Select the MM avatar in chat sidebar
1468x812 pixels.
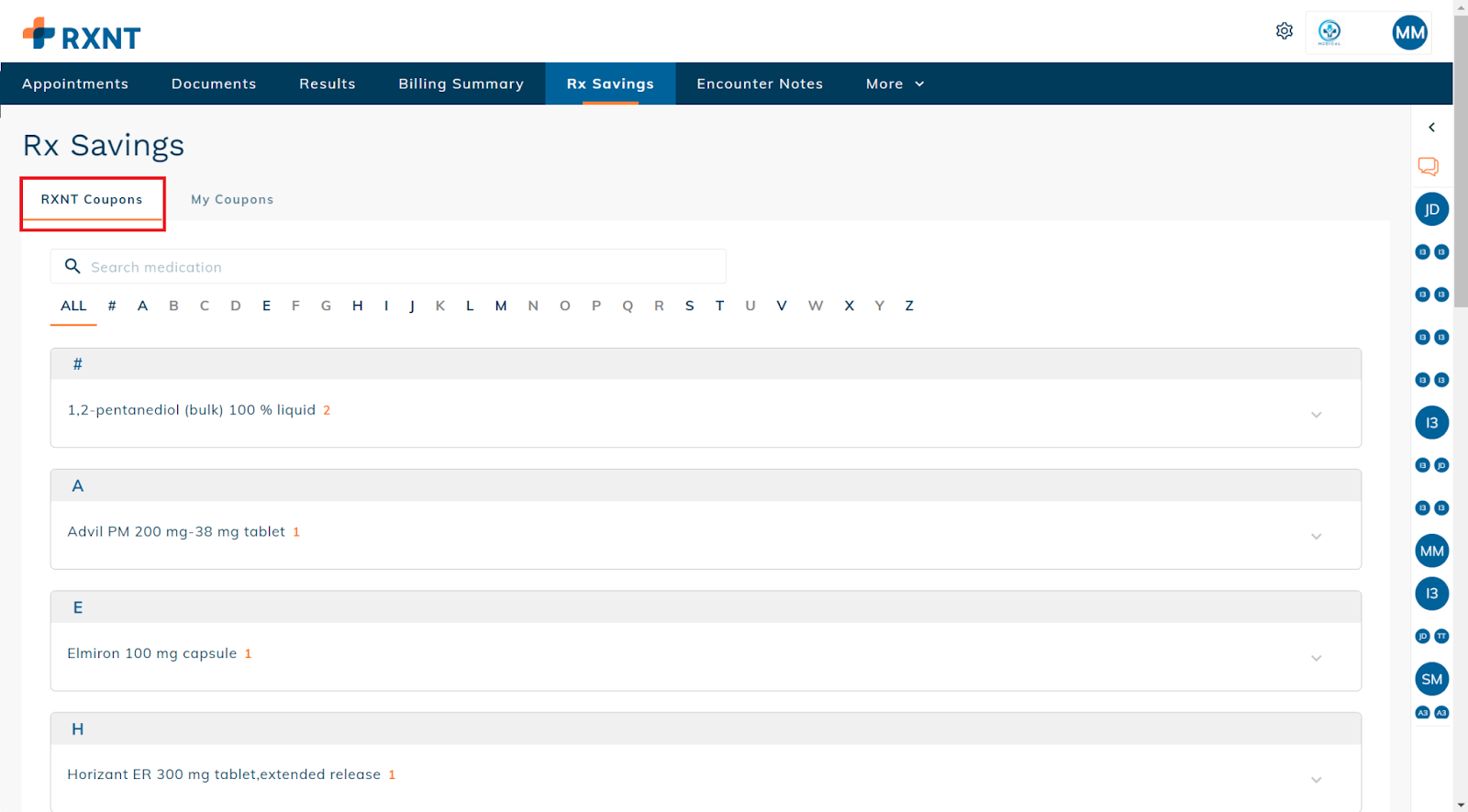click(1432, 551)
